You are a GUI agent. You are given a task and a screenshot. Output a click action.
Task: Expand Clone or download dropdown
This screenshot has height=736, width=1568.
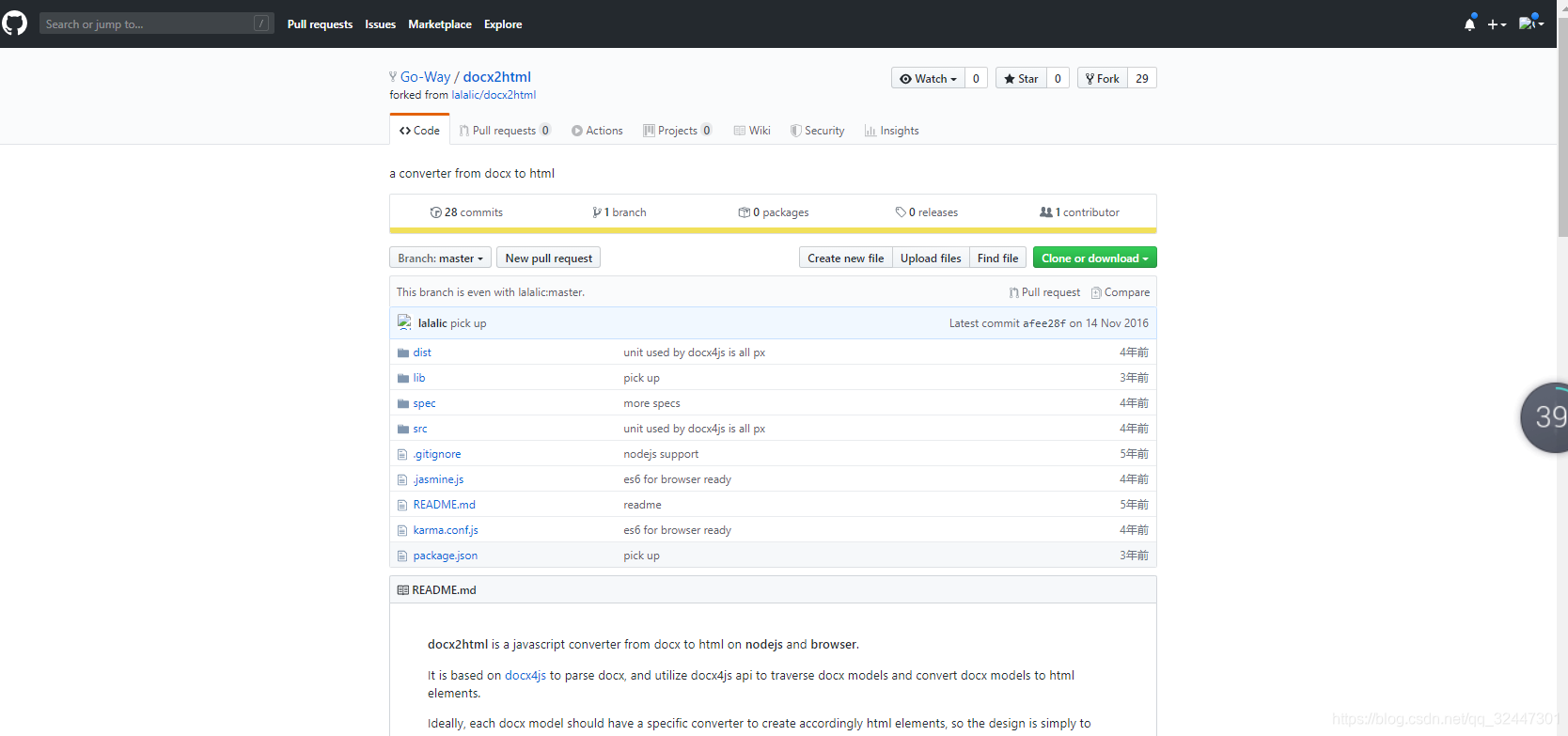pyautogui.click(x=1095, y=258)
